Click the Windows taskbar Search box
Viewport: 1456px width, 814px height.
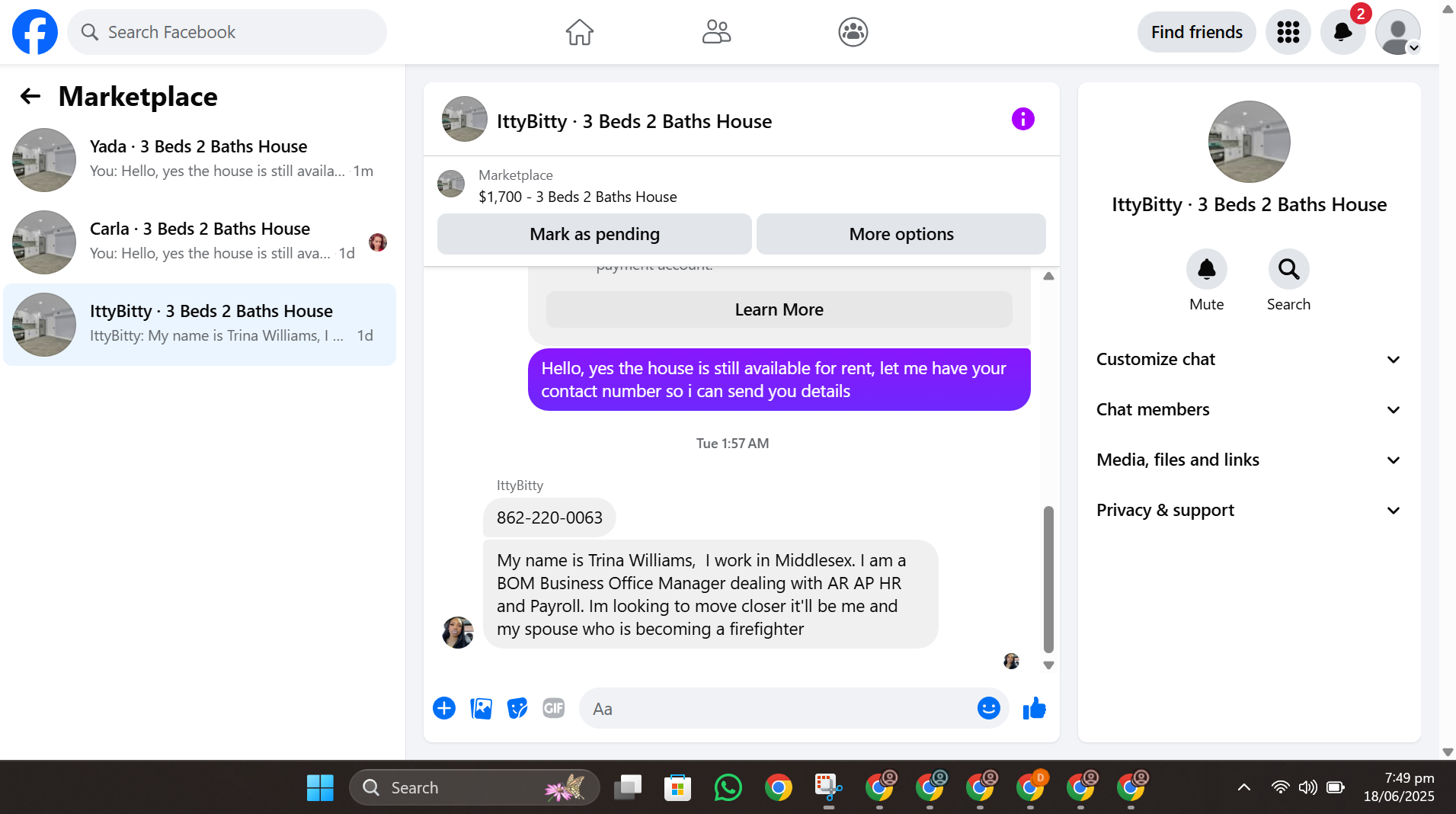[x=474, y=787]
